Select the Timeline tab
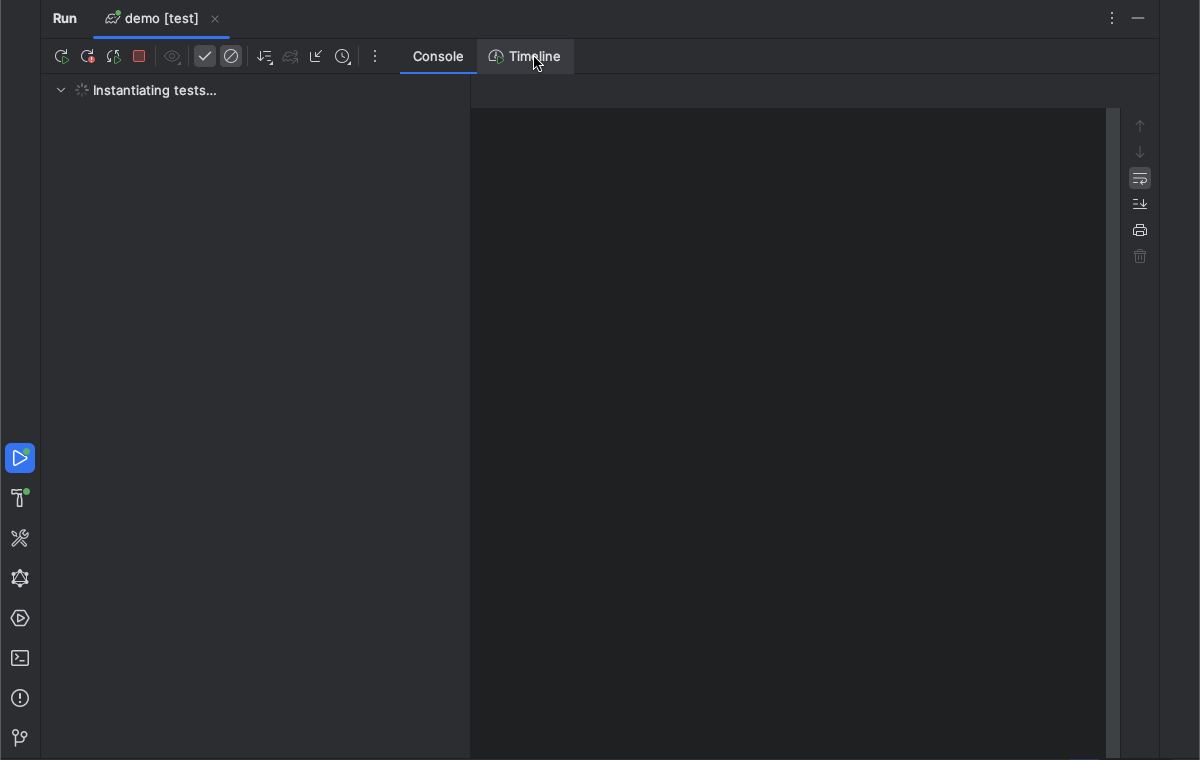This screenshot has height=760, width=1200. pyautogui.click(x=525, y=57)
